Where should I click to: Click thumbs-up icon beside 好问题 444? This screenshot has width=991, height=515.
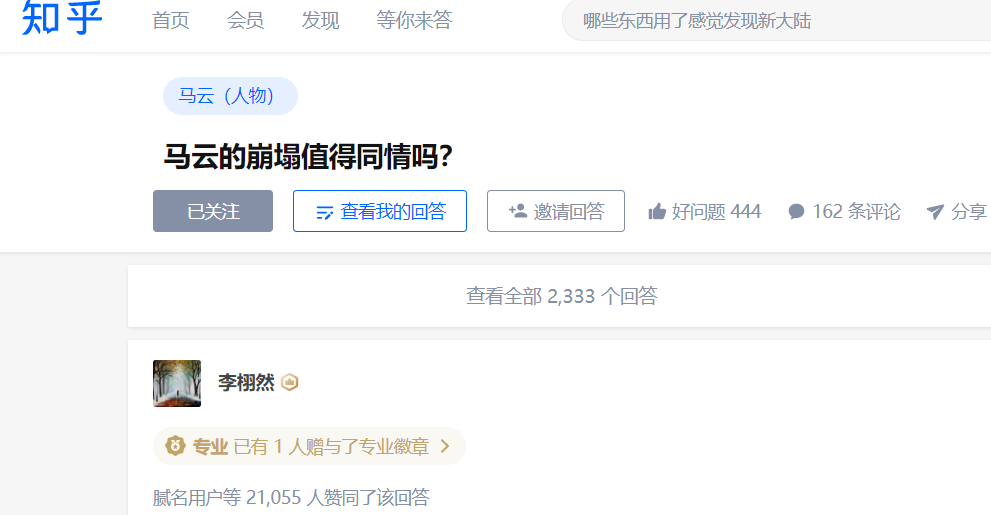point(657,211)
